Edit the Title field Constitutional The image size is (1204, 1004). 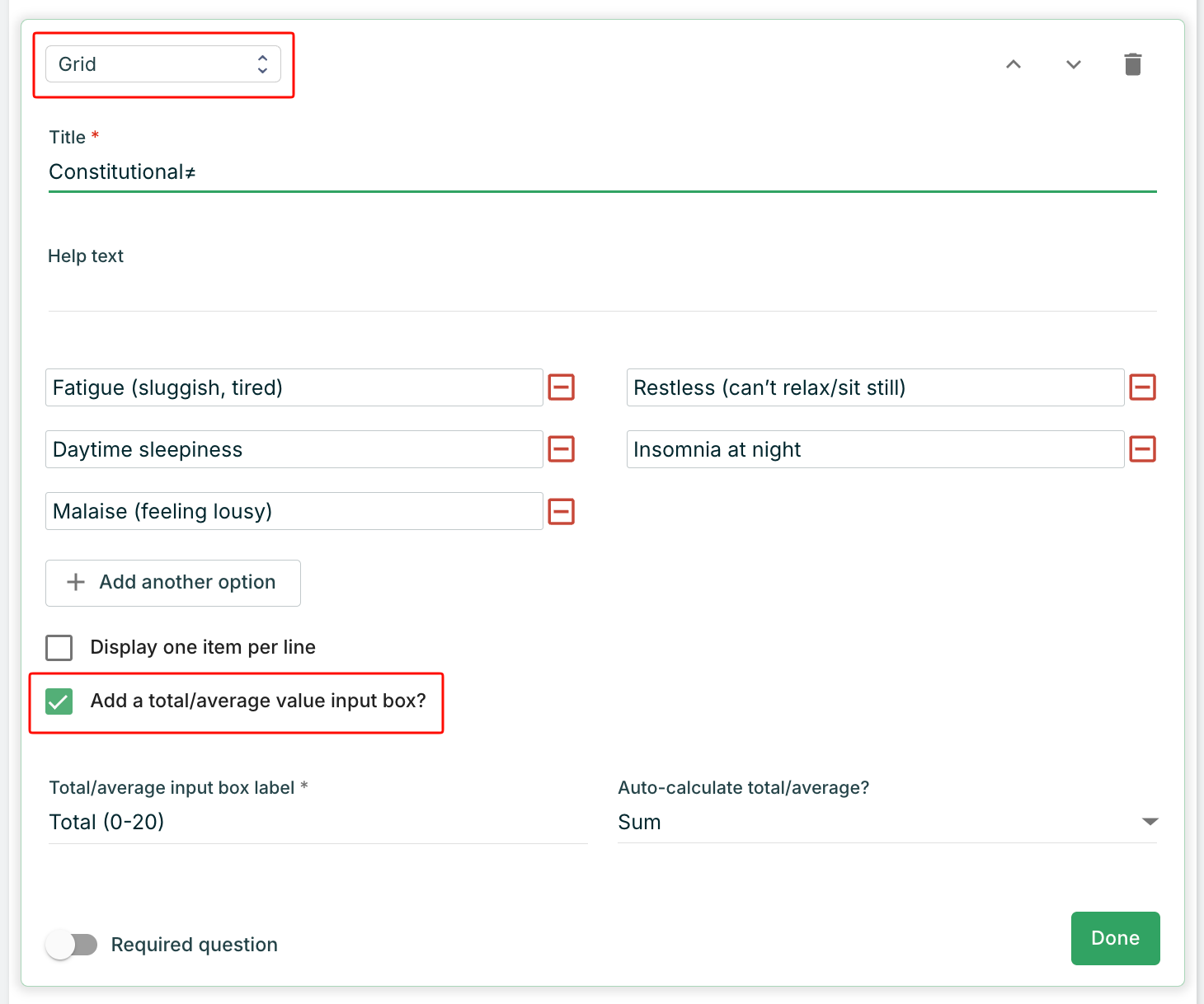(x=602, y=172)
